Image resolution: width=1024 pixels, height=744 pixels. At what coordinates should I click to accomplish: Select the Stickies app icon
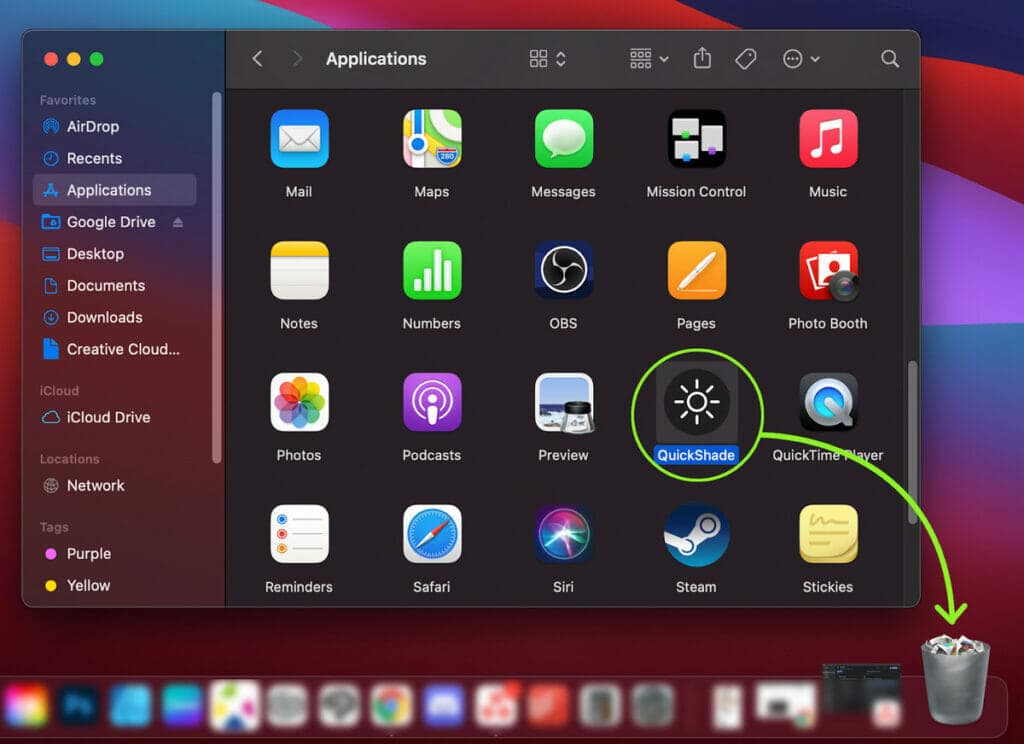(x=828, y=534)
